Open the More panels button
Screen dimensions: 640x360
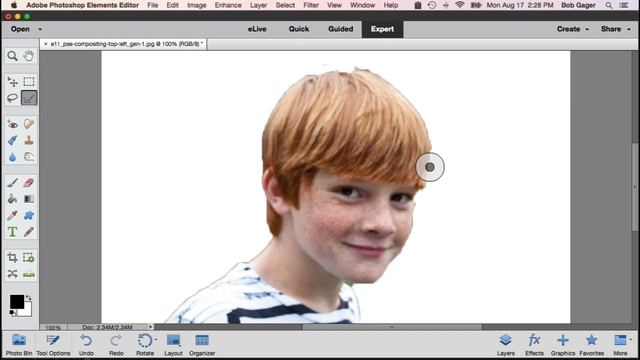(620, 345)
